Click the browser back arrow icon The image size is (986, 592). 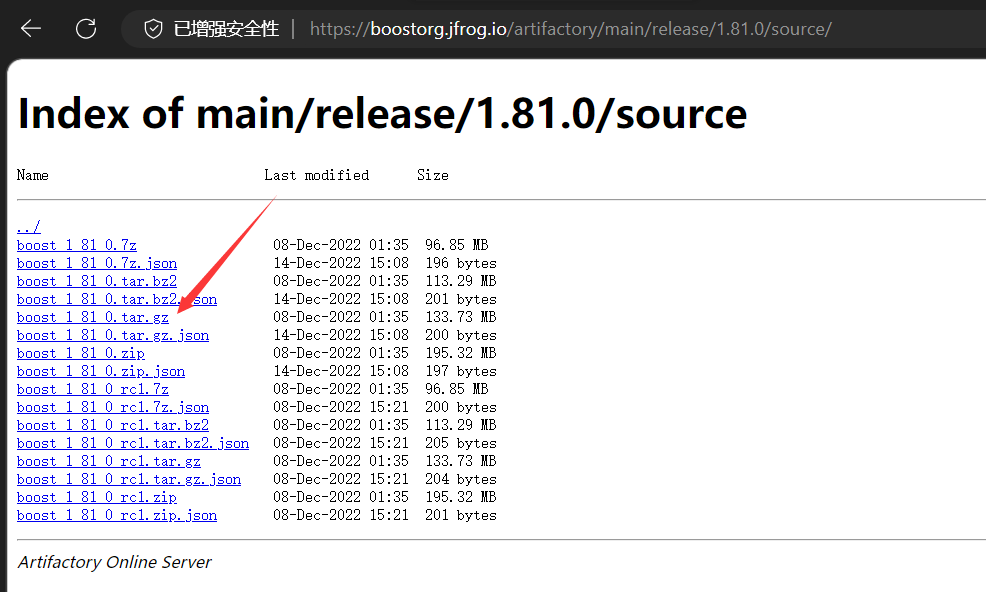(x=30, y=28)
